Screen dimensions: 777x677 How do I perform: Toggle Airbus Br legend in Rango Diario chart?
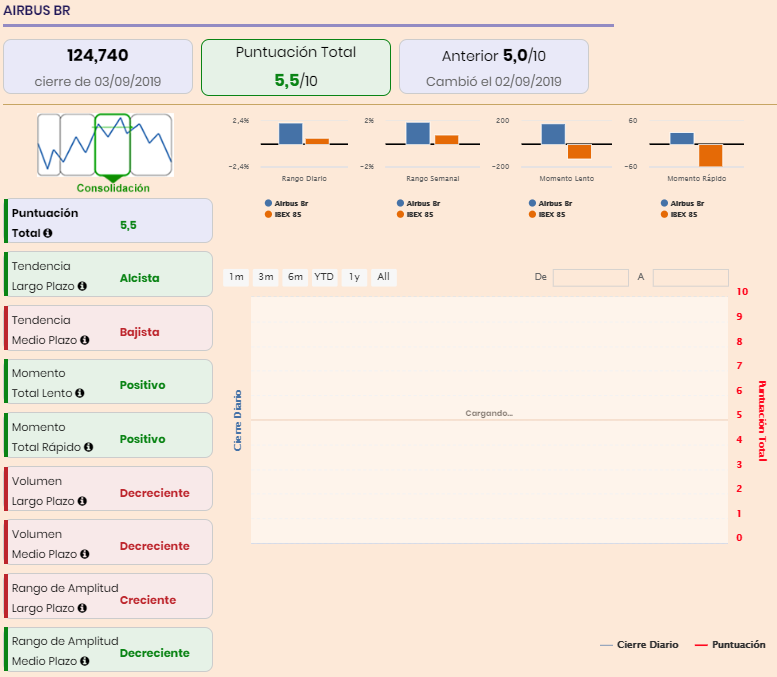[x=286, y=203]
